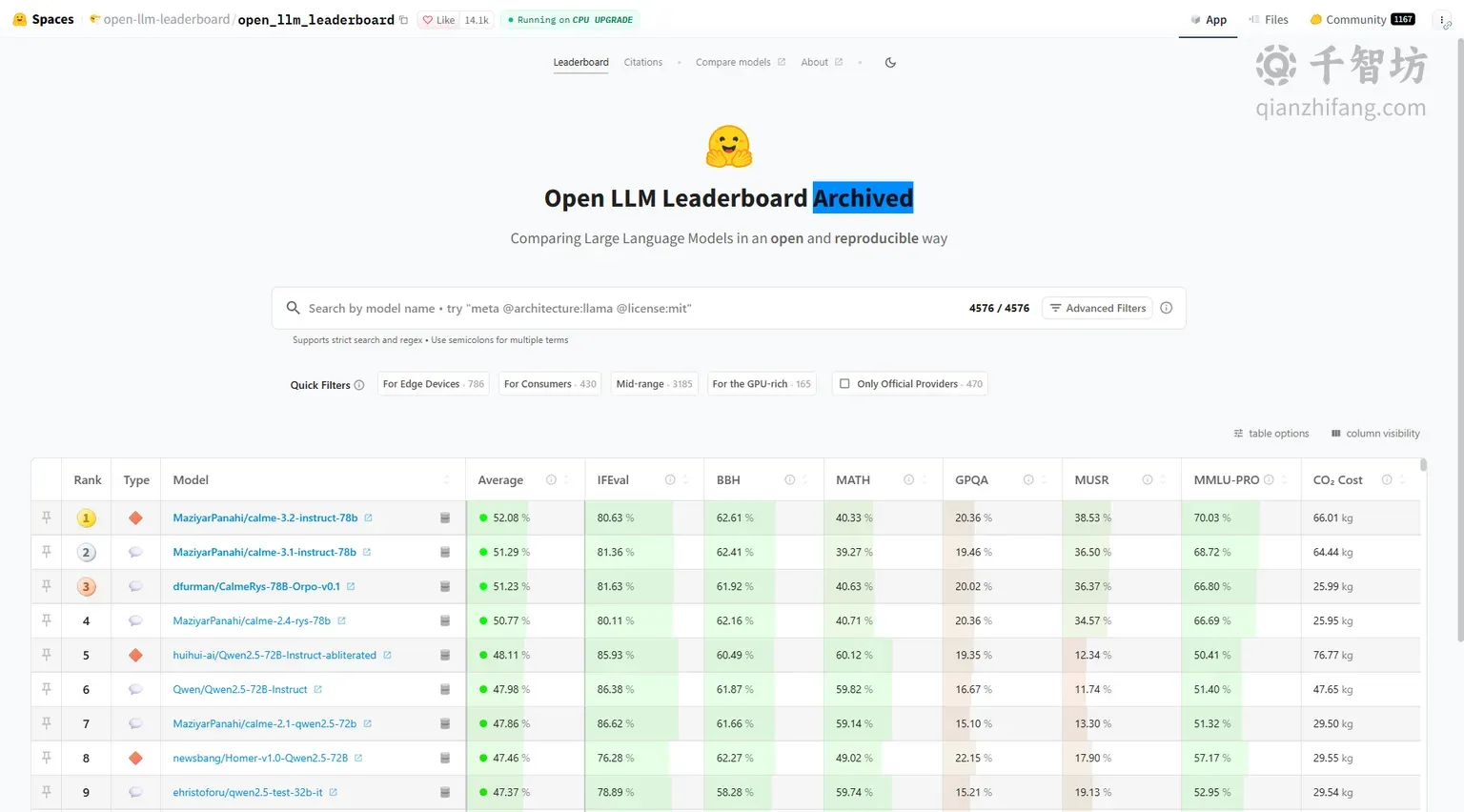The height and width of the screenshot is (812, 1464).
Task: Open column visibility menu
Action: (1375, 434)
